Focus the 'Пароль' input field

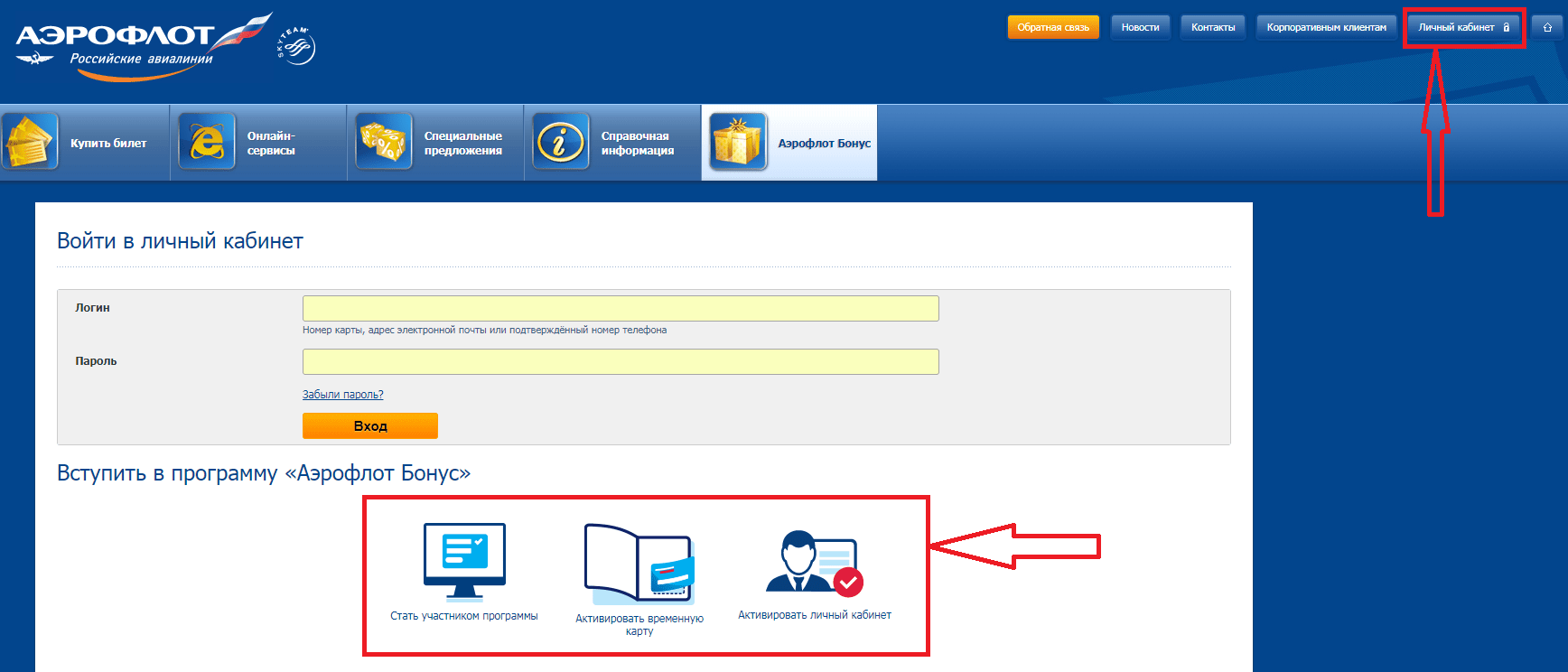click(x=621, y=361)
